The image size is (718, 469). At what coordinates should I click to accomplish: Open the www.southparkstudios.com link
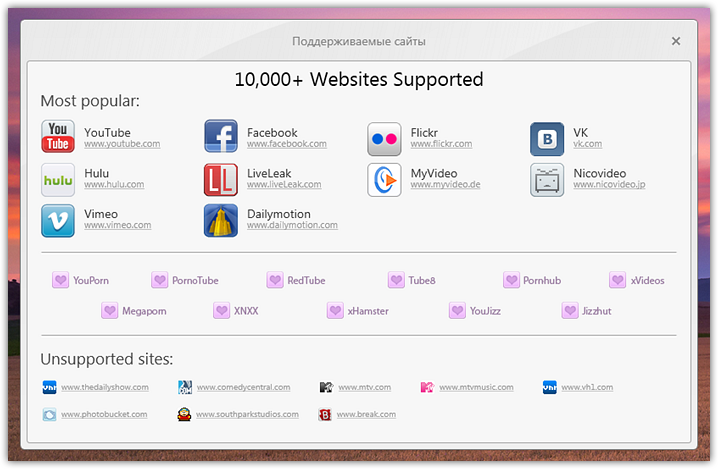point(248,414)
